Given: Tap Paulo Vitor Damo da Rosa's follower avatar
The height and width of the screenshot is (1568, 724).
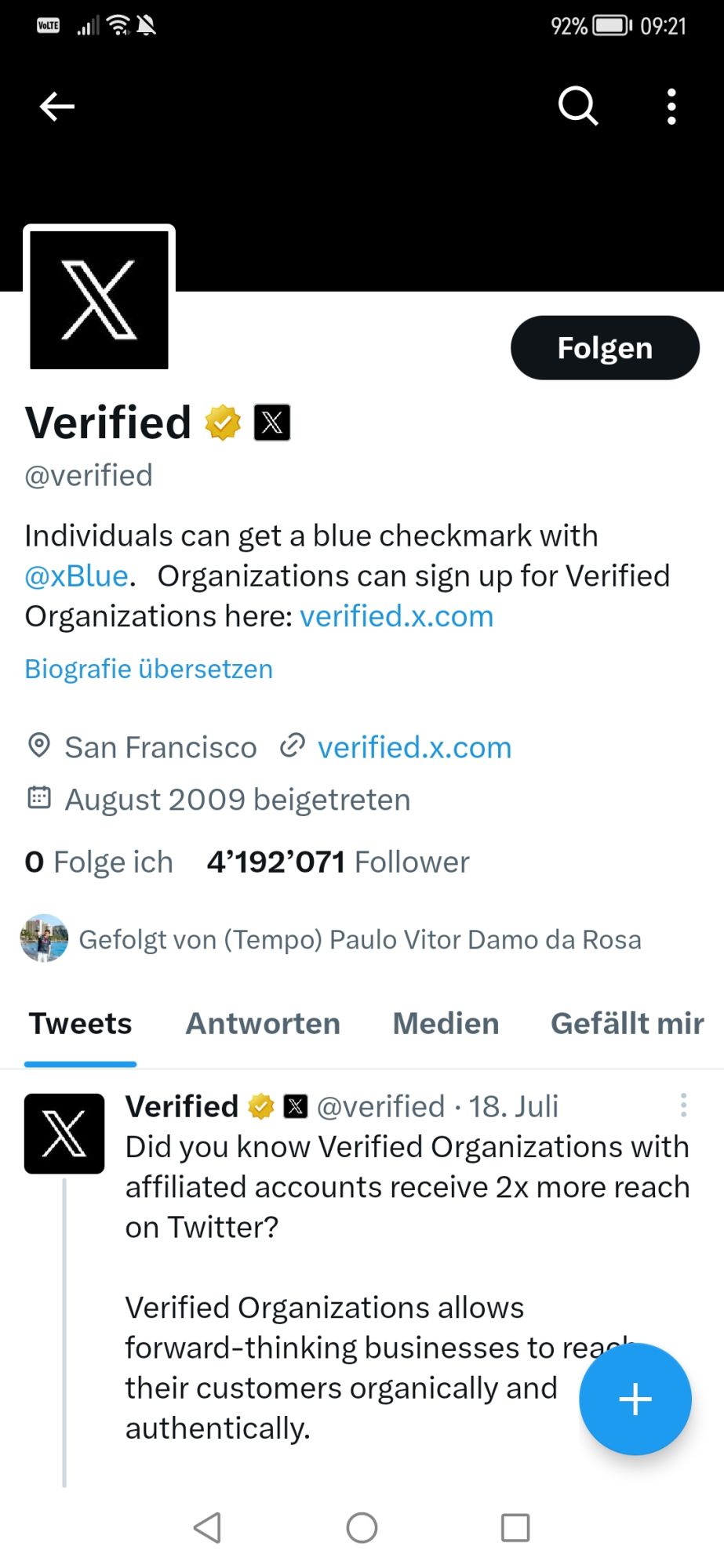Looking at the screenshot, I should 44,938.
